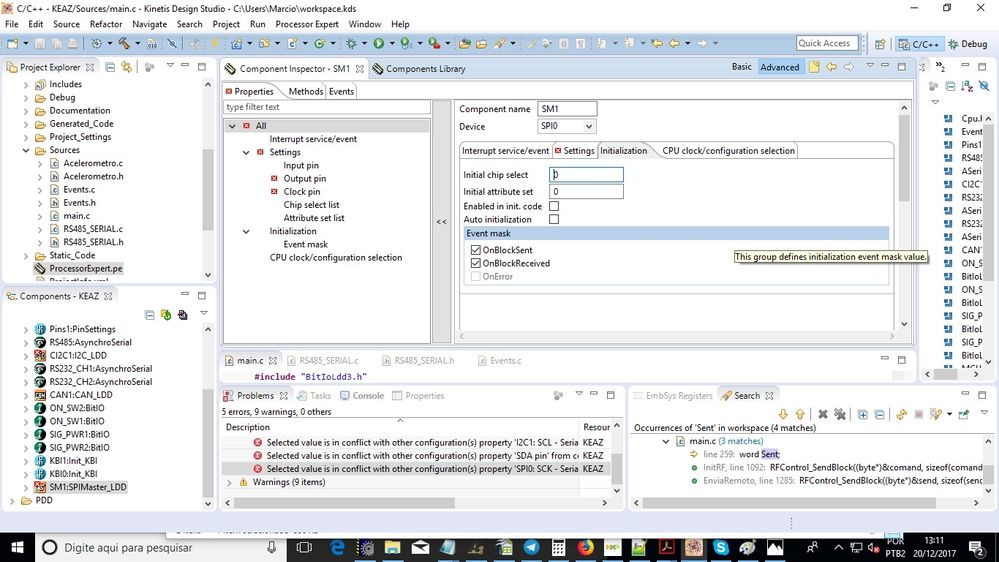The height and width of the screenshot is (562, 999).
Task: Click the yellow Back navigation arrow in toolbar
Action: click(x=674, y=43)
